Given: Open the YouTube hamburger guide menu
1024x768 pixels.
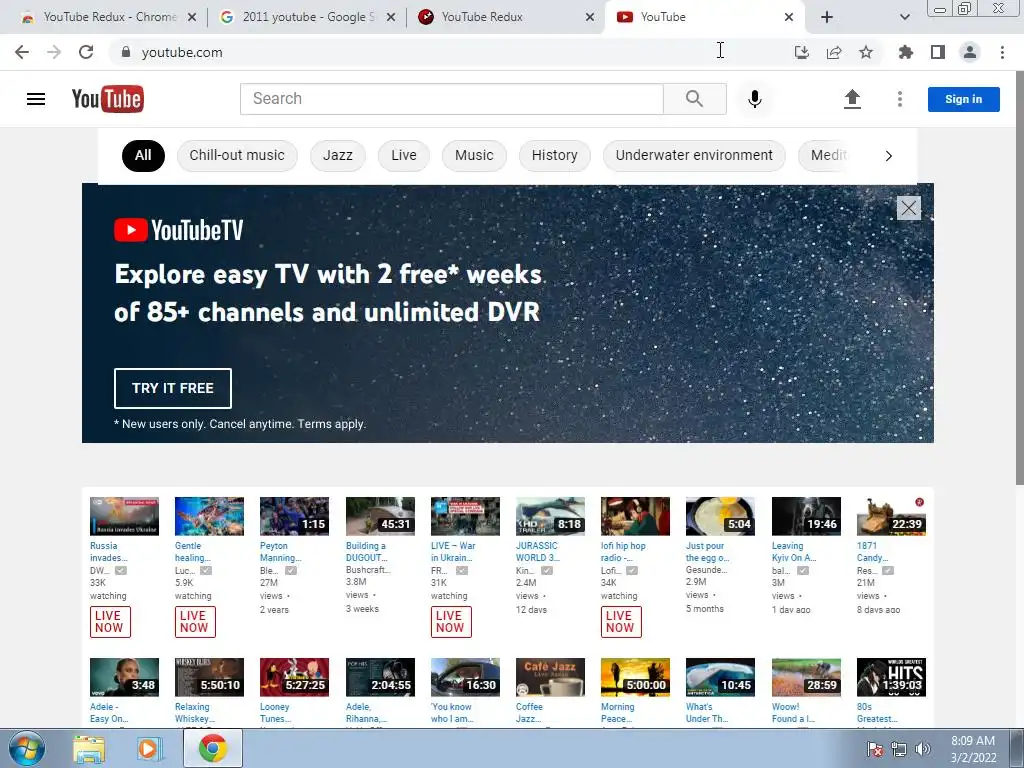Looking at the screenshot, I should point(36,99).
